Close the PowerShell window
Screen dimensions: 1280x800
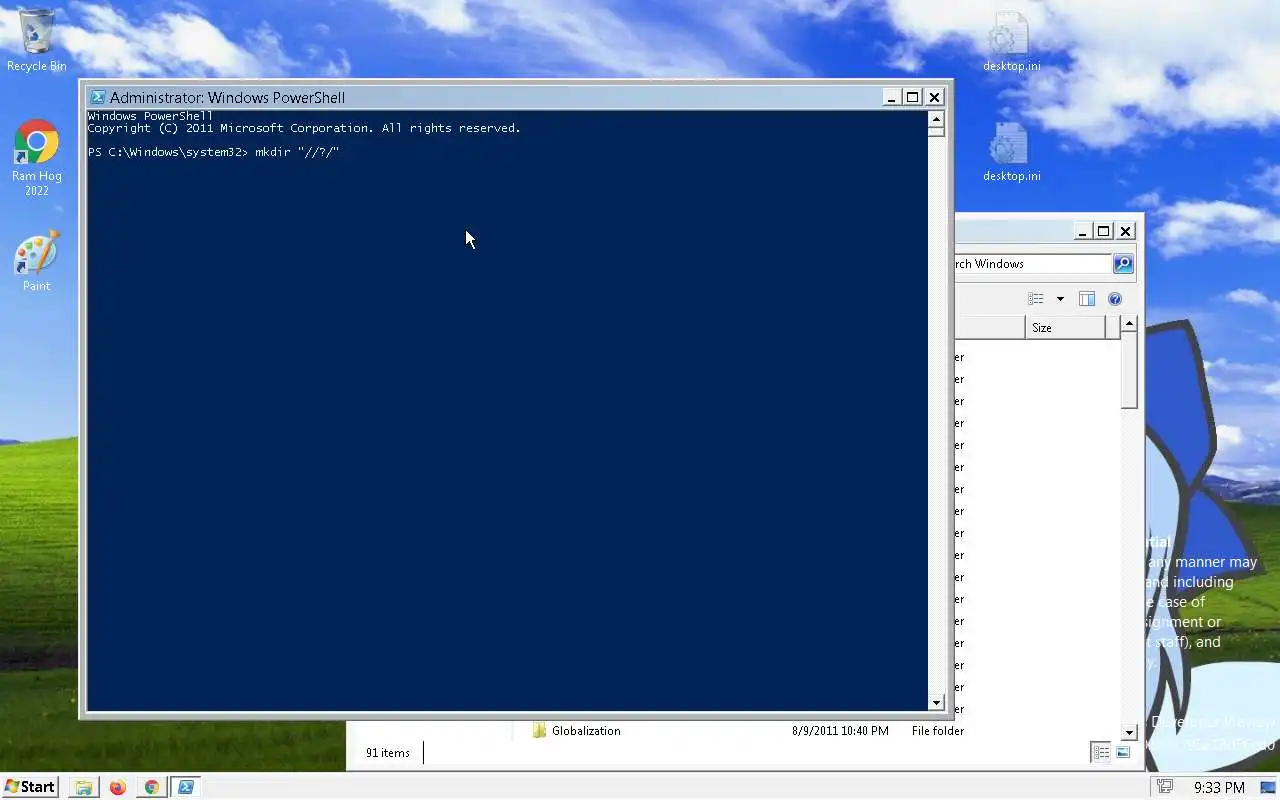click(934, 97)
